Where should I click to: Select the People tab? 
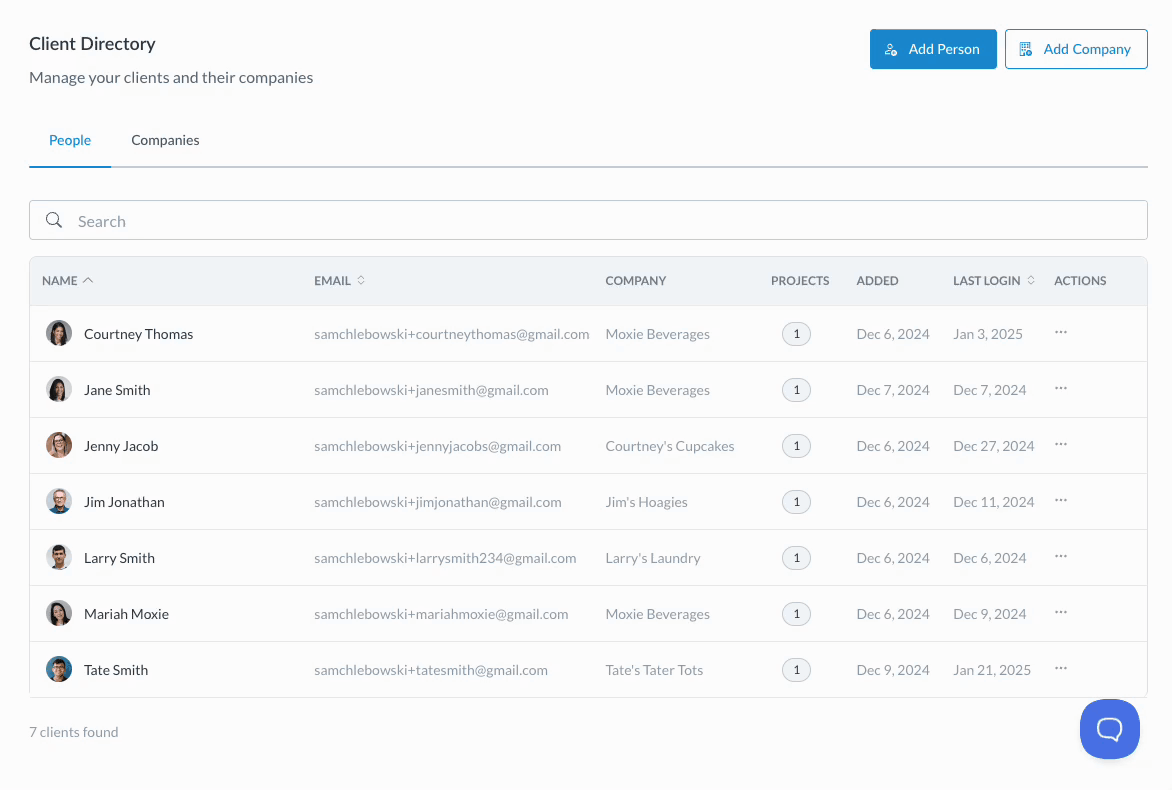pyautogui.click(x=70, y=141)
